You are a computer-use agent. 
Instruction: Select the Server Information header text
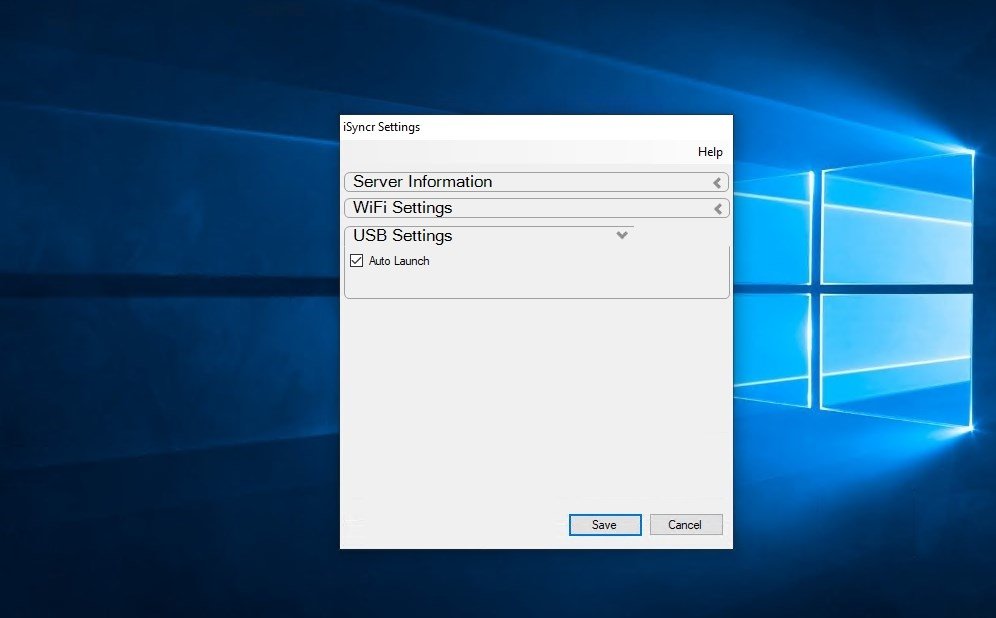click(x=422, y=182)
